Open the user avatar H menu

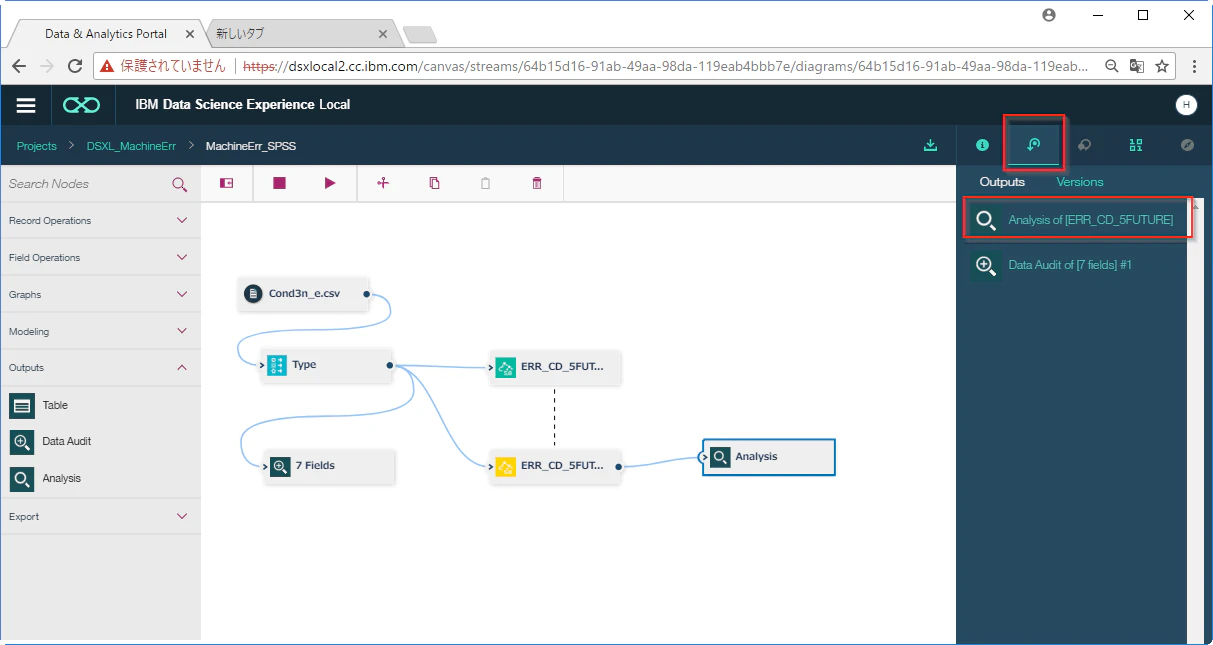[1186, 105]
